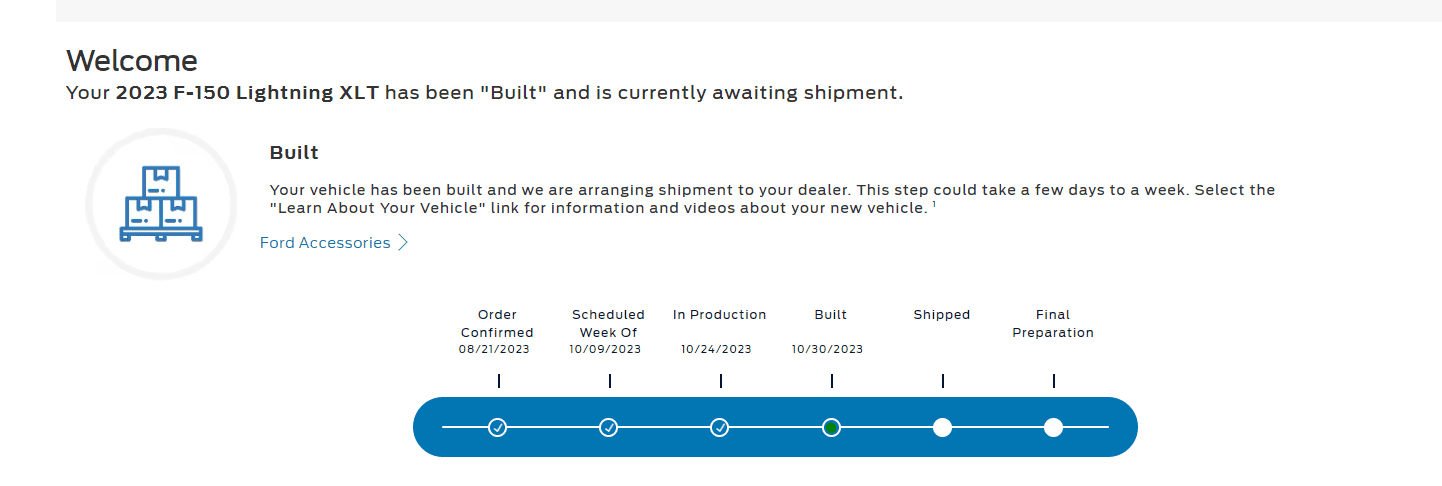Click the Shipped timeline label
The width and height of the screenshot is (1442, 486).
pos(941,315)
